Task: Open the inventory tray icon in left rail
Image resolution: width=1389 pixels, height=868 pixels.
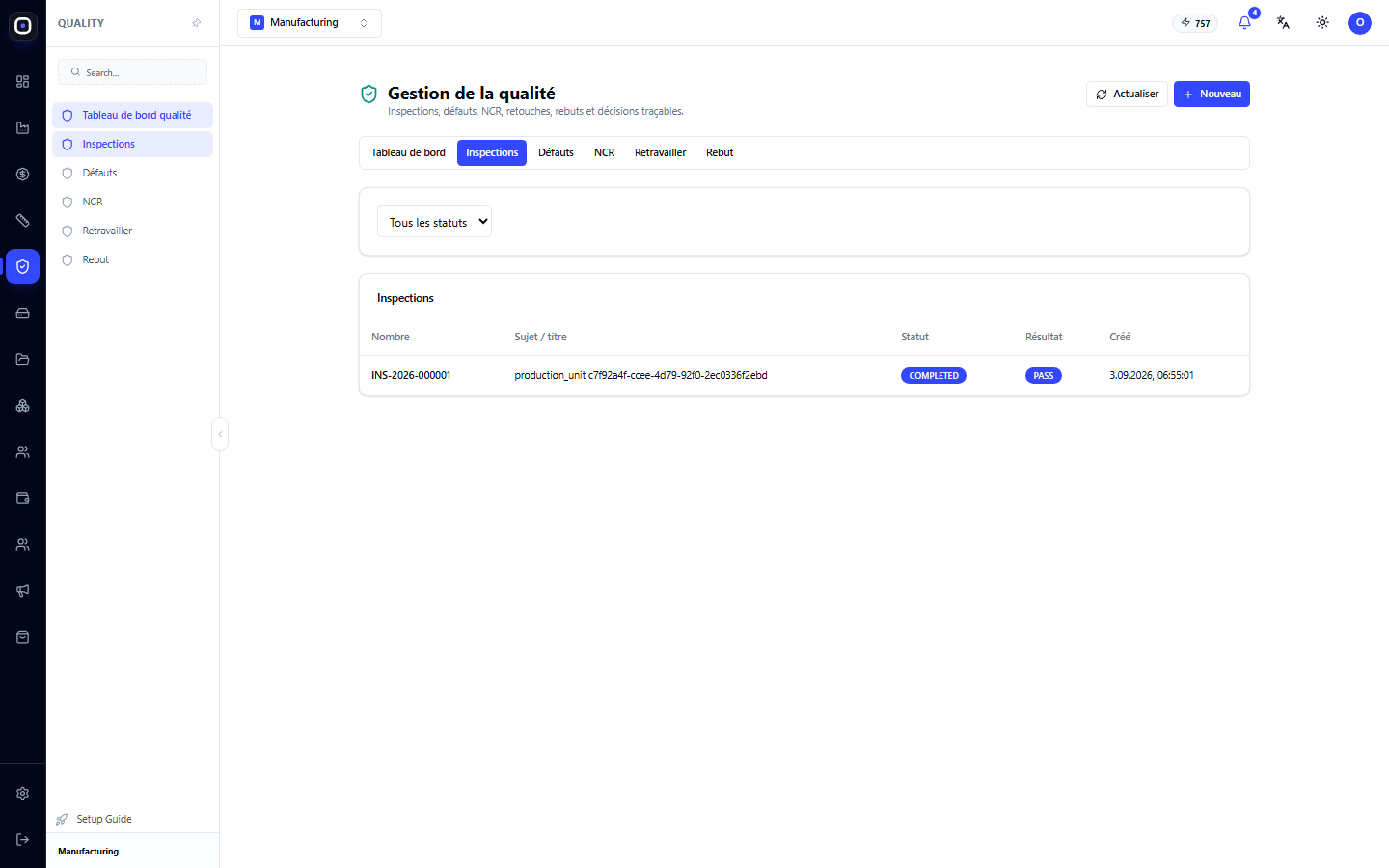Action: 23,313
